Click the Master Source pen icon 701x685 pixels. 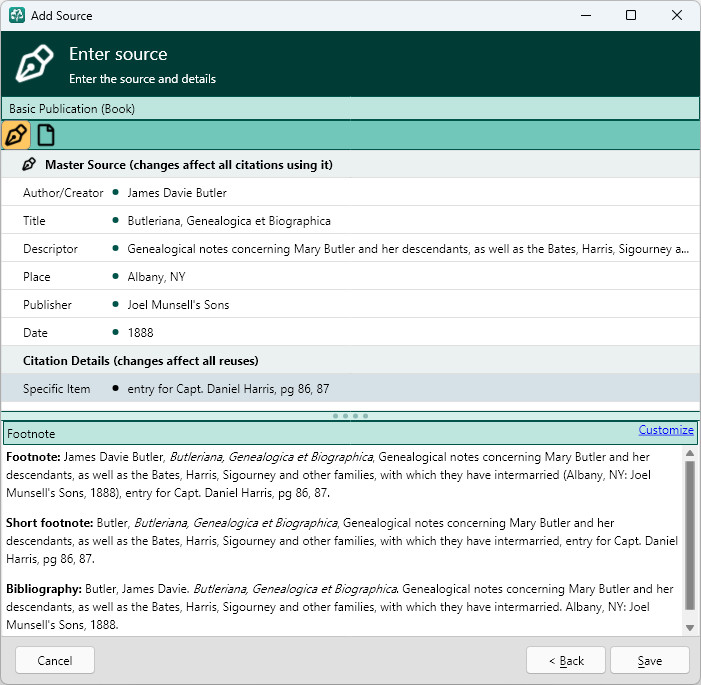pos(29,165)
